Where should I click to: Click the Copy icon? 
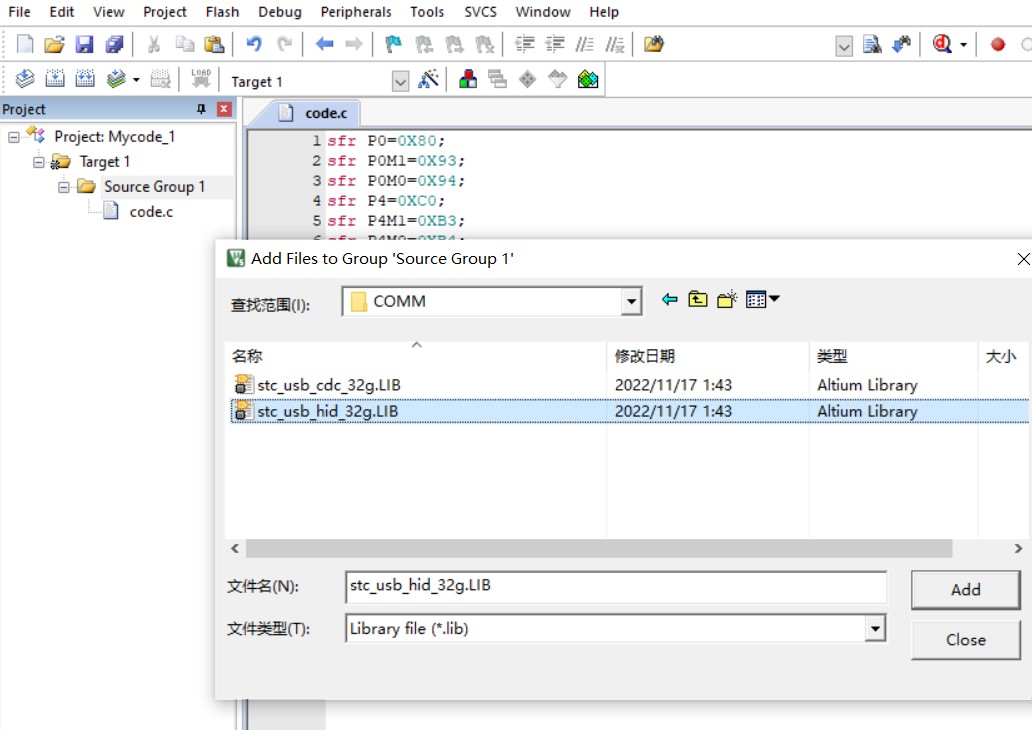[x=185, y=44]
